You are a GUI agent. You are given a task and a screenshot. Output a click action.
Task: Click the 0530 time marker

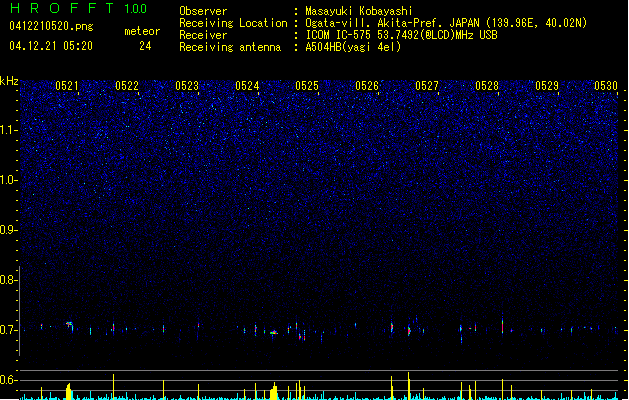[x=606, y=86]
